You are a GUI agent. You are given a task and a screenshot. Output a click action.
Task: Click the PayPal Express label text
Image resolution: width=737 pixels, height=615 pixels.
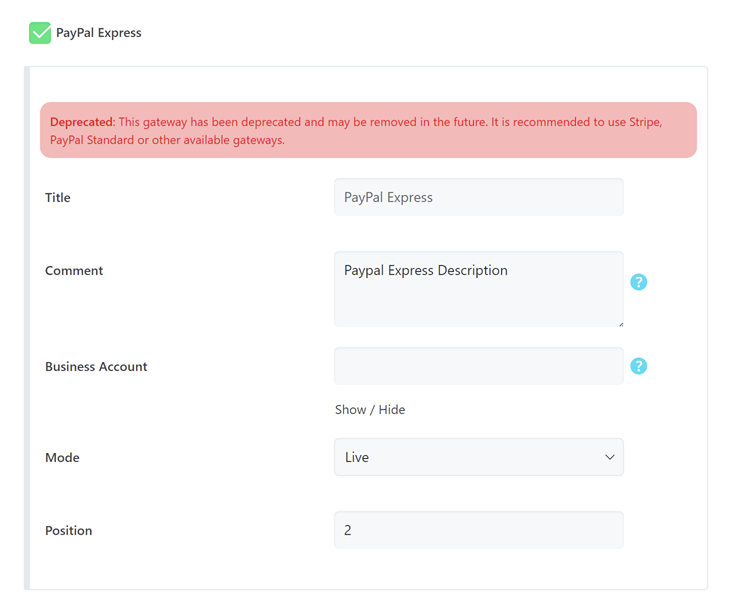(x=98, y=33)
